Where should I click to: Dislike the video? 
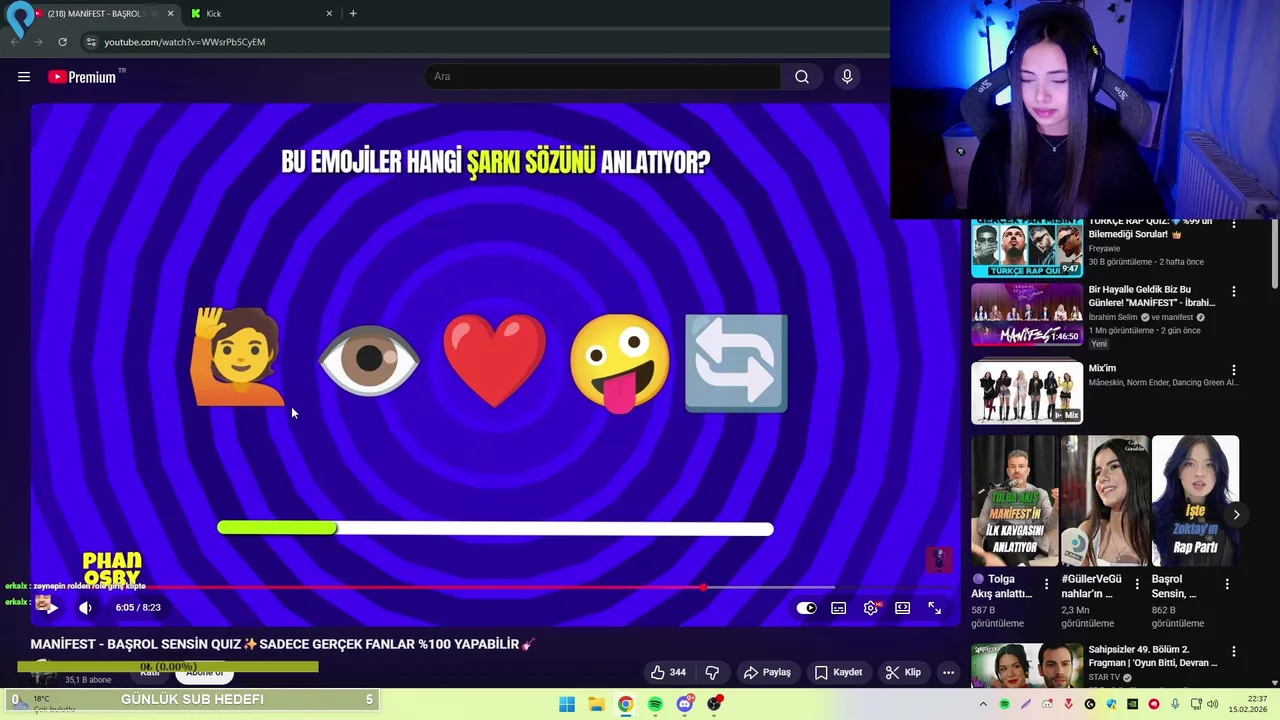click(712, 672)
